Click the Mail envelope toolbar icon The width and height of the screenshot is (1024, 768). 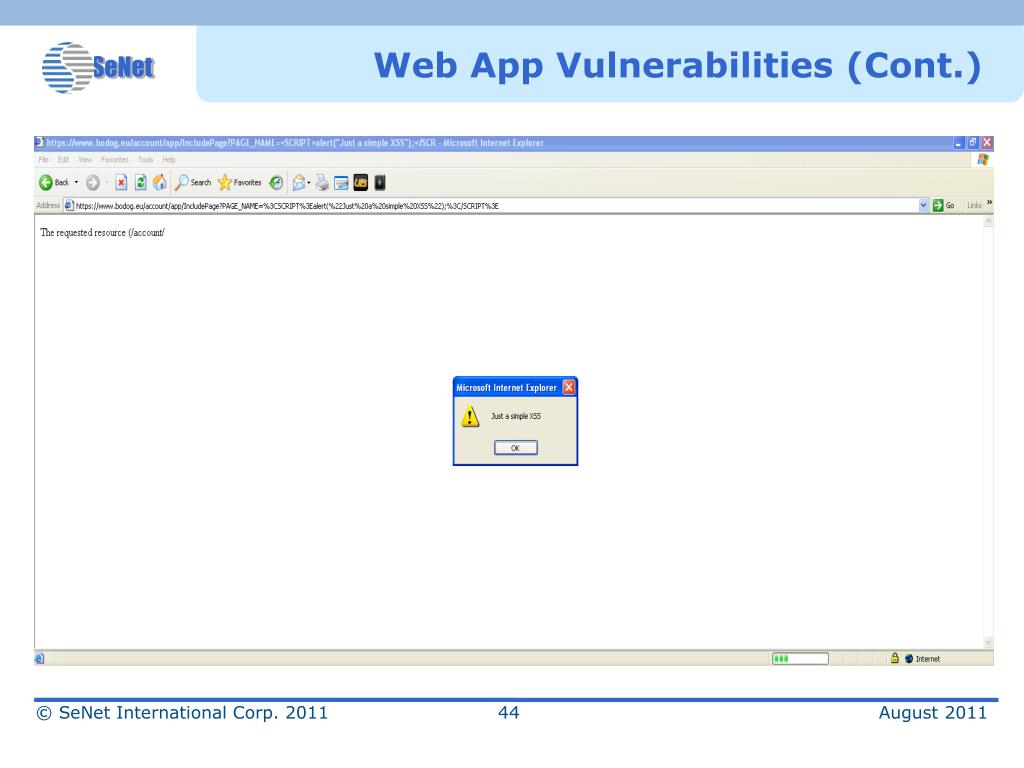click(298, 183)
